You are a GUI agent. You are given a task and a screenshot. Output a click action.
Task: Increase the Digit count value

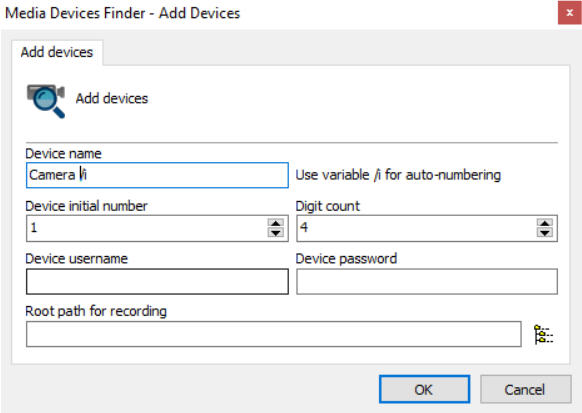click(545, 223)
